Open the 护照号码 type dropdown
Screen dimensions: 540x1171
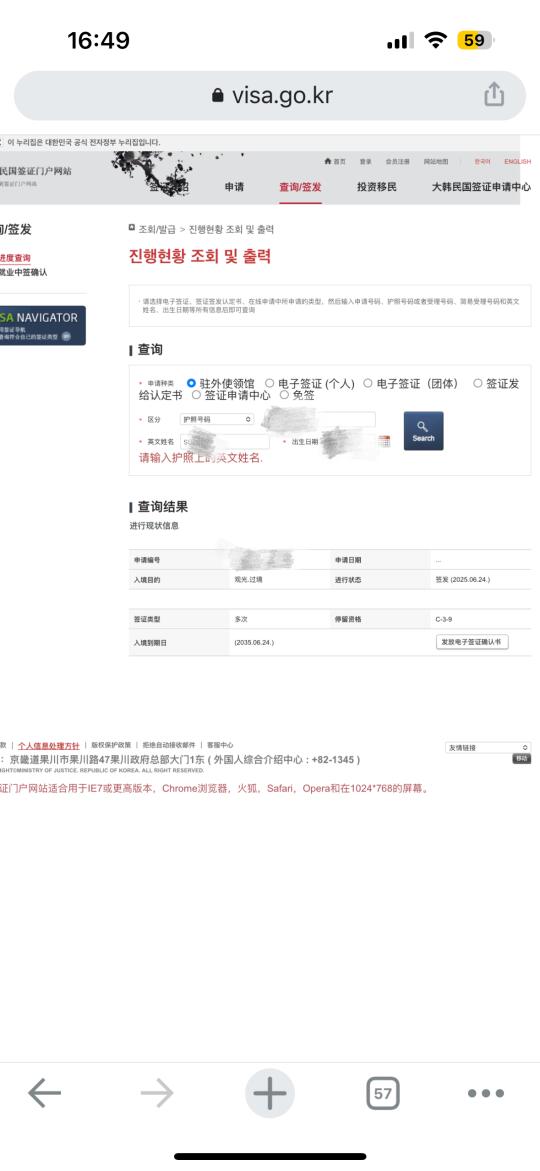(x=217, y=420)
